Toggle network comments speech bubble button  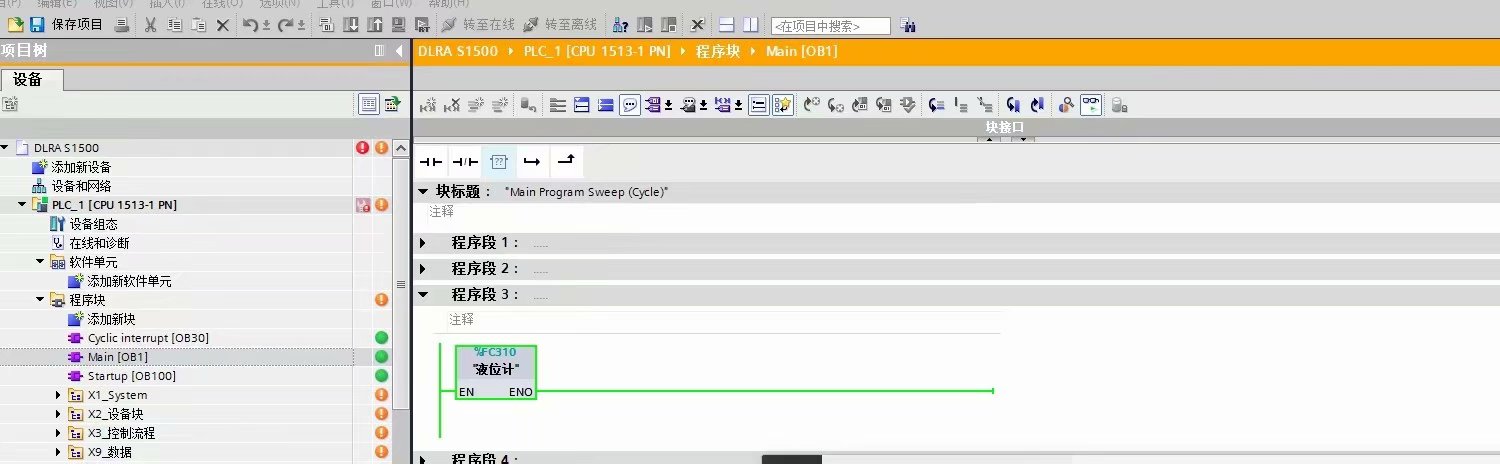click(x=630, y=104)
